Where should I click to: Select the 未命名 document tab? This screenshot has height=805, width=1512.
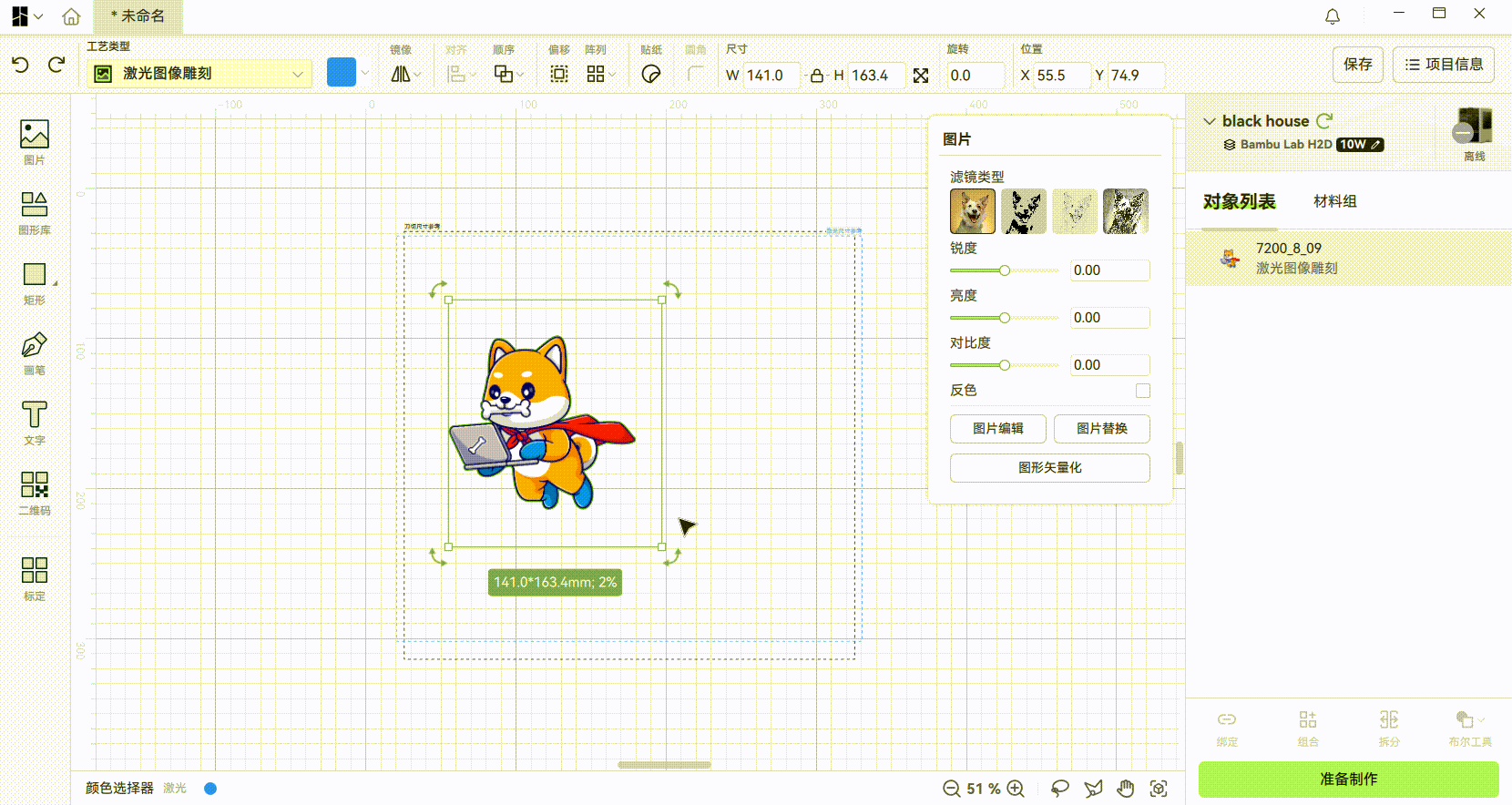(x=138, y=16)
